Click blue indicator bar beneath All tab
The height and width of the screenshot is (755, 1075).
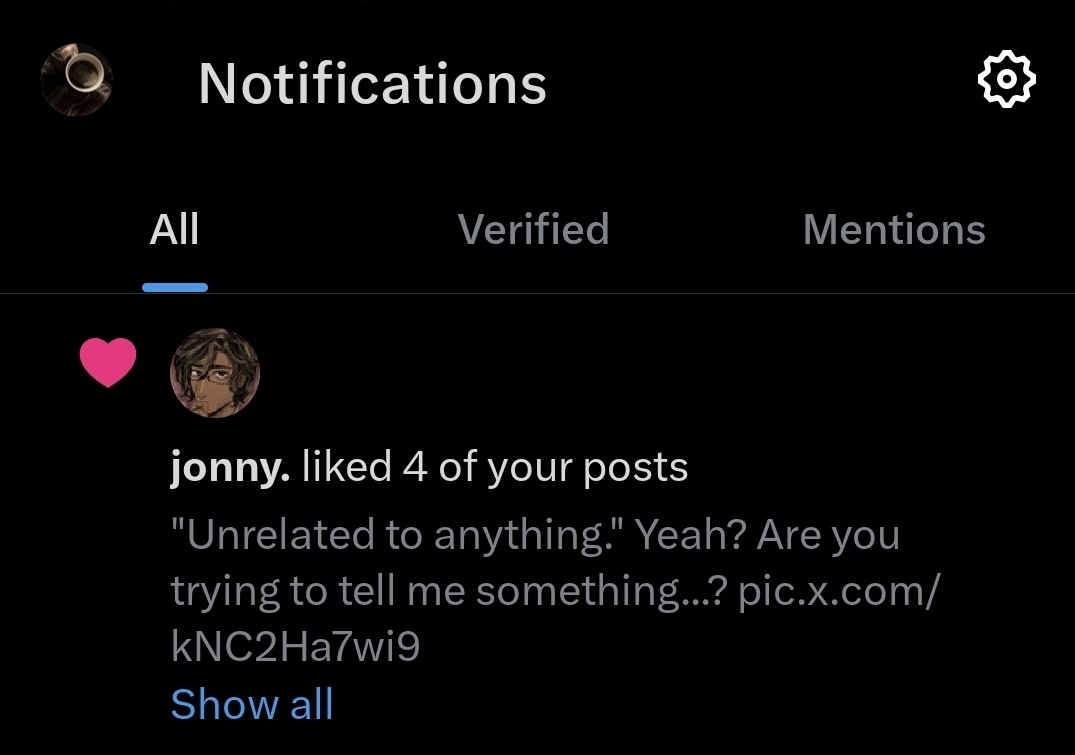coord(175,287)
